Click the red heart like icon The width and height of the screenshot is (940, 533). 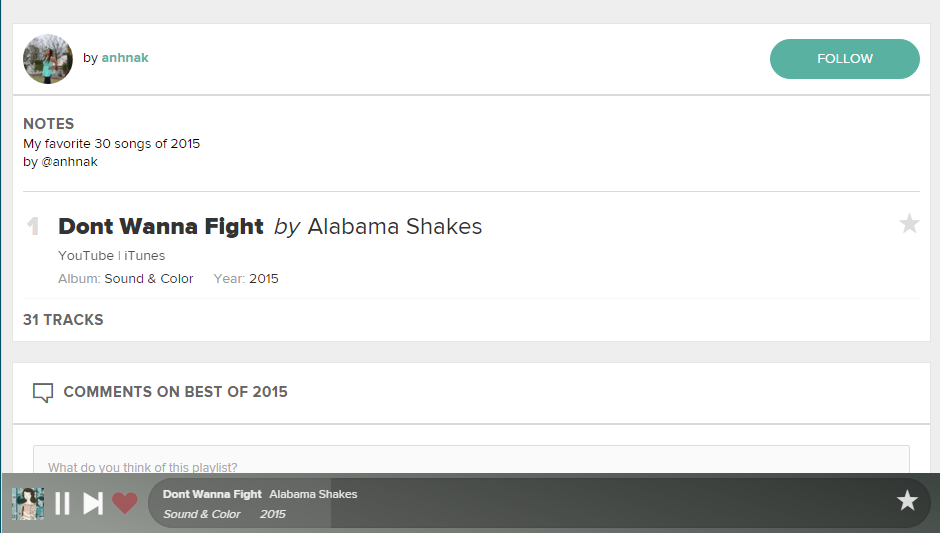pos(124,503)
